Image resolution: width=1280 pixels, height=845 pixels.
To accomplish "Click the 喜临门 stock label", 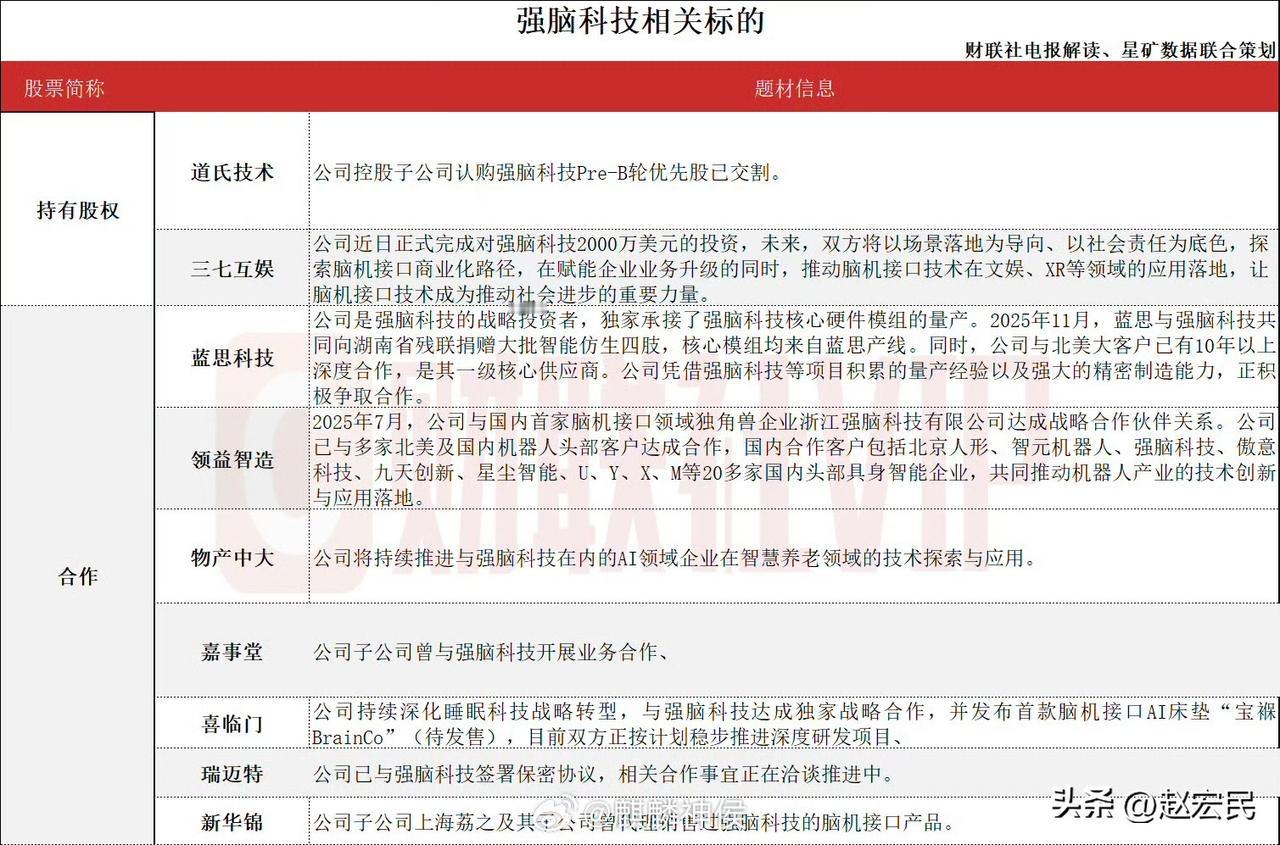I will [x=232, y=724].
